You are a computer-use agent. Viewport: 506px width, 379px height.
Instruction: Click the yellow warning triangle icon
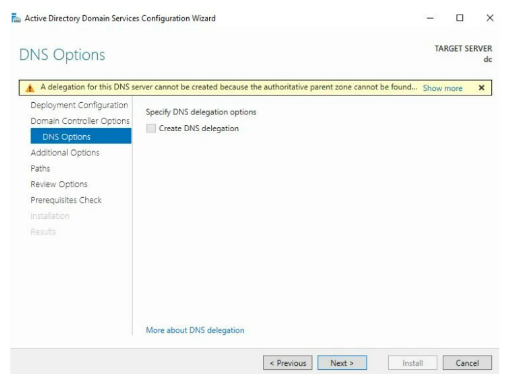[x=30, y=88]
